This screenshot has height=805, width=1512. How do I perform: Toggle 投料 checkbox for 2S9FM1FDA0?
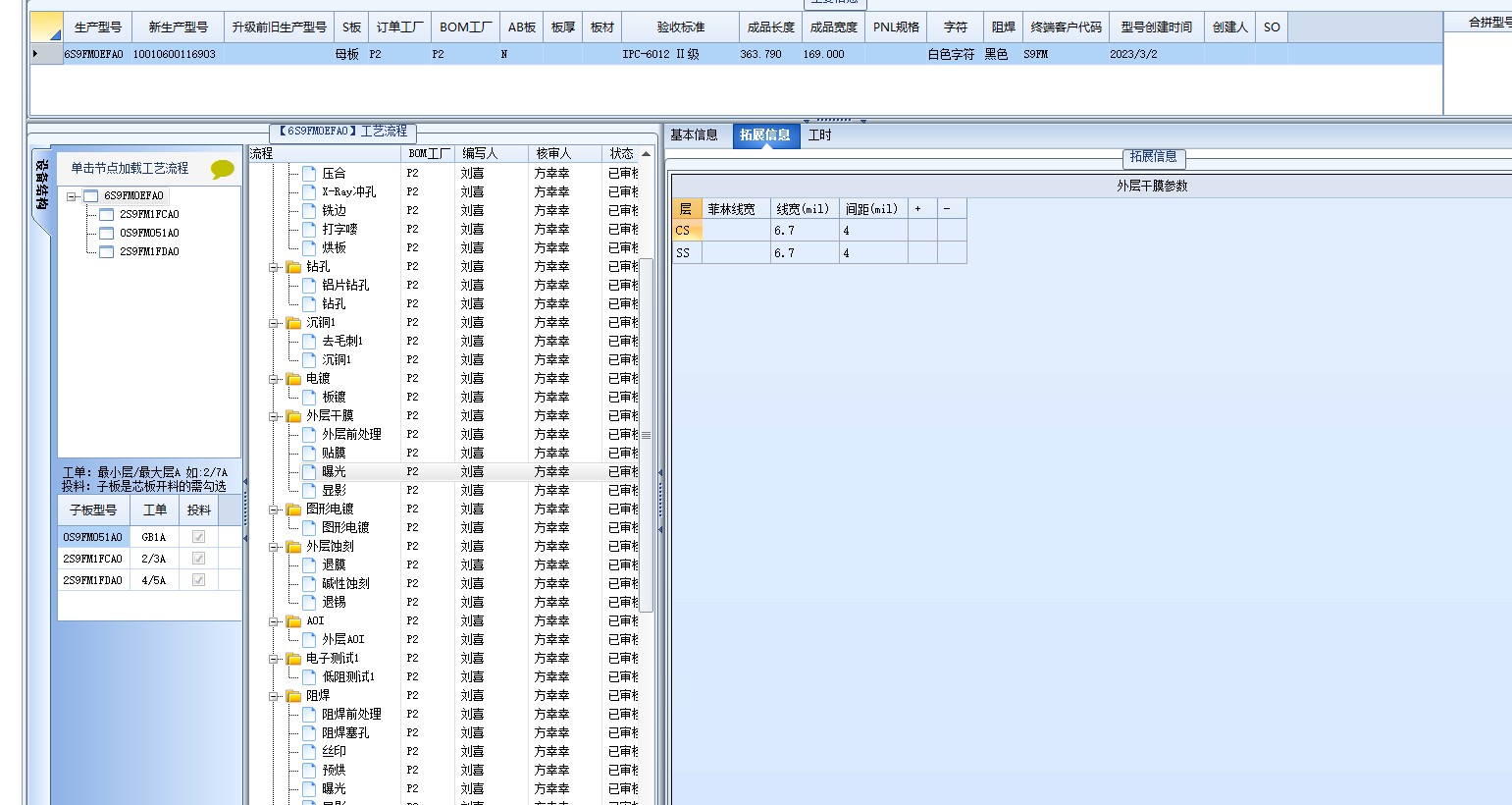pos(199,580)
